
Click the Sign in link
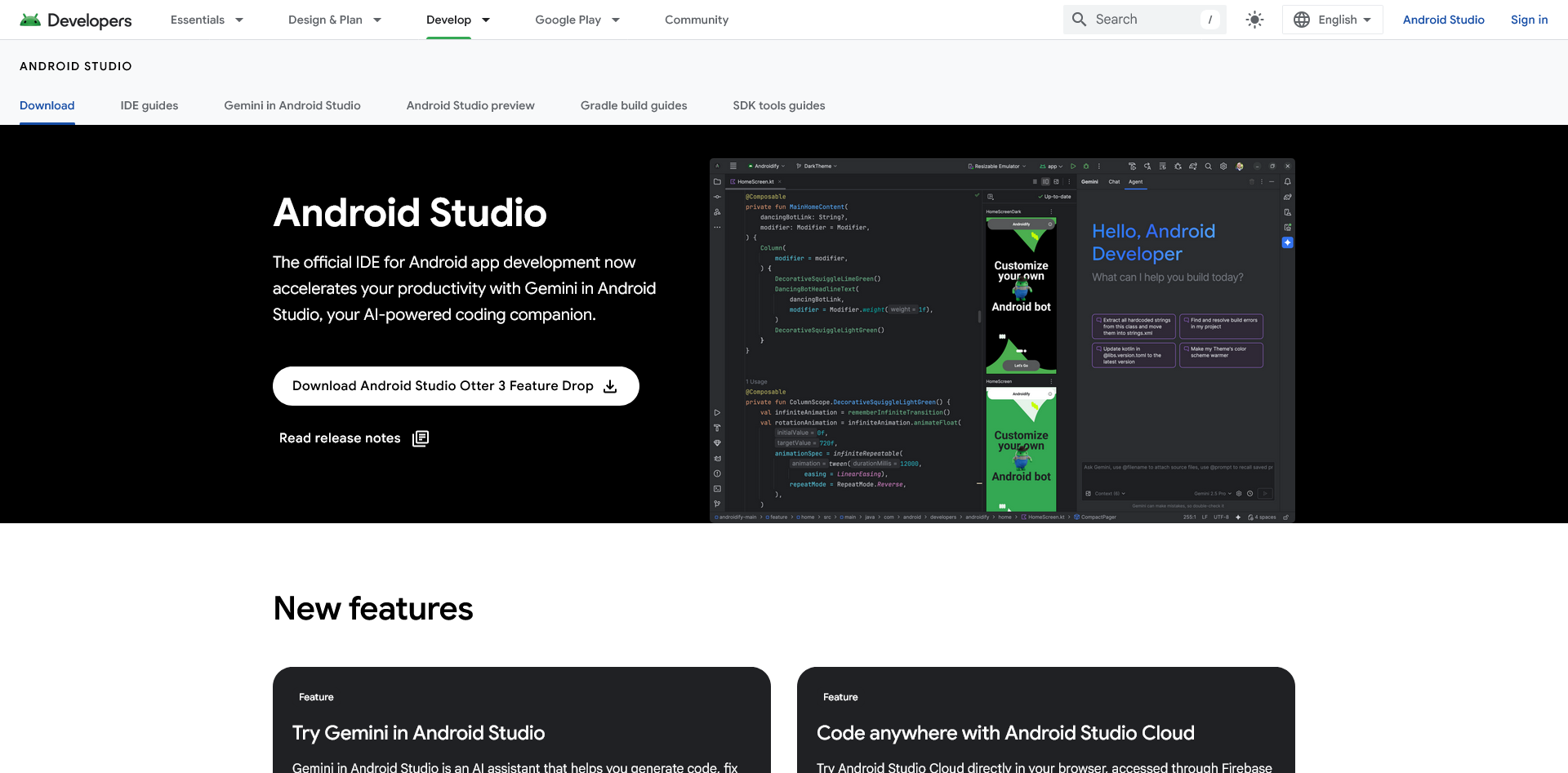tap(1529, 19)
